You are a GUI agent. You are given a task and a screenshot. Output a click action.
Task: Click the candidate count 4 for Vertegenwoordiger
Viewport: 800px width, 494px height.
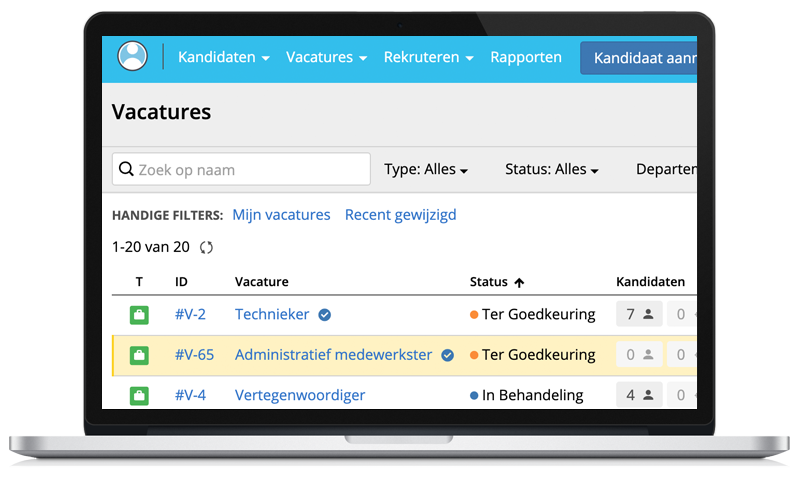click(639, 395)
